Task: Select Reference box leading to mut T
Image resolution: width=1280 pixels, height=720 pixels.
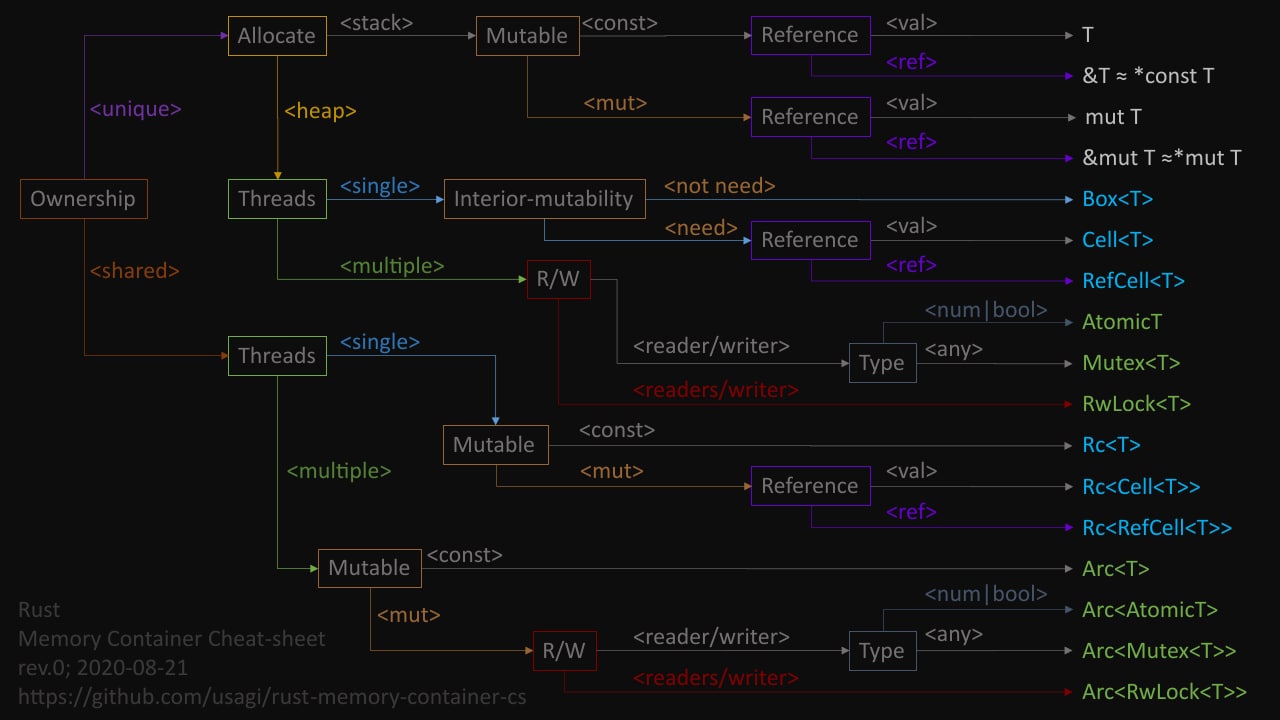Action: pyautogui.click(x=810, y=117)
